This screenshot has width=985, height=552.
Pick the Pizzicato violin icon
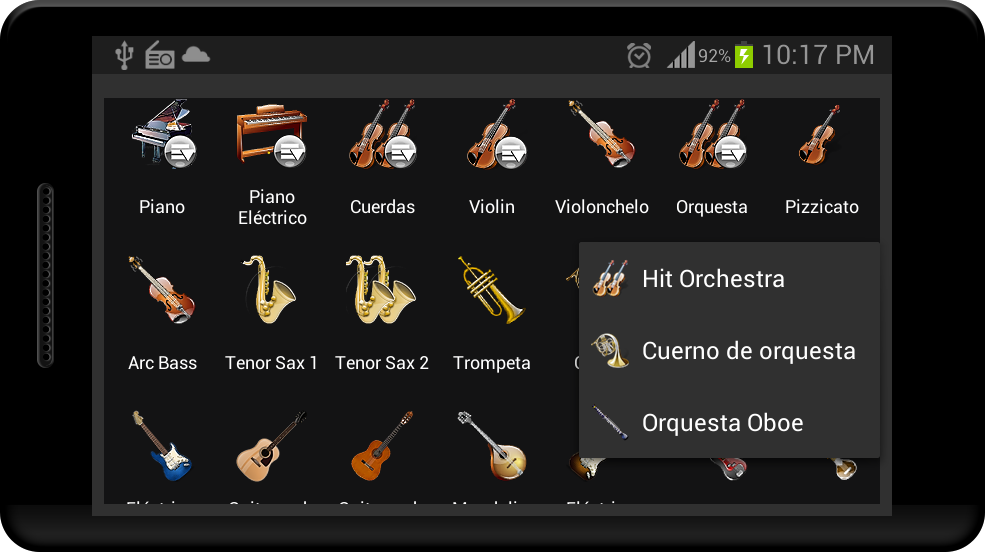(820, 134)
